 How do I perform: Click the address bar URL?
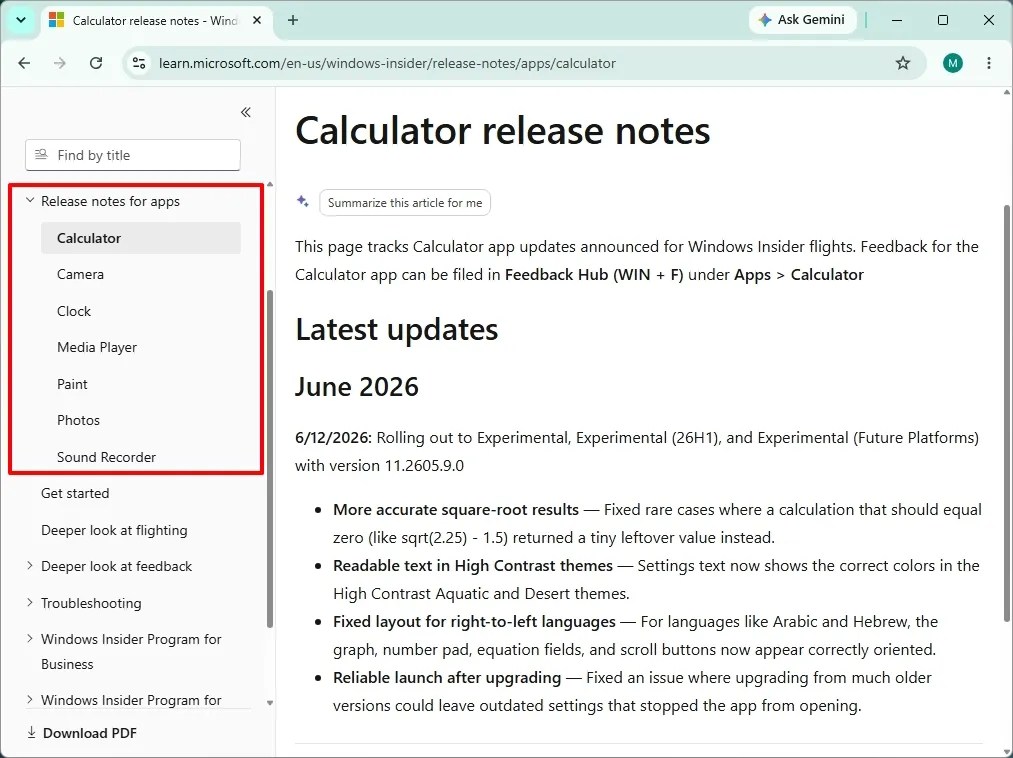pos(387,63)
